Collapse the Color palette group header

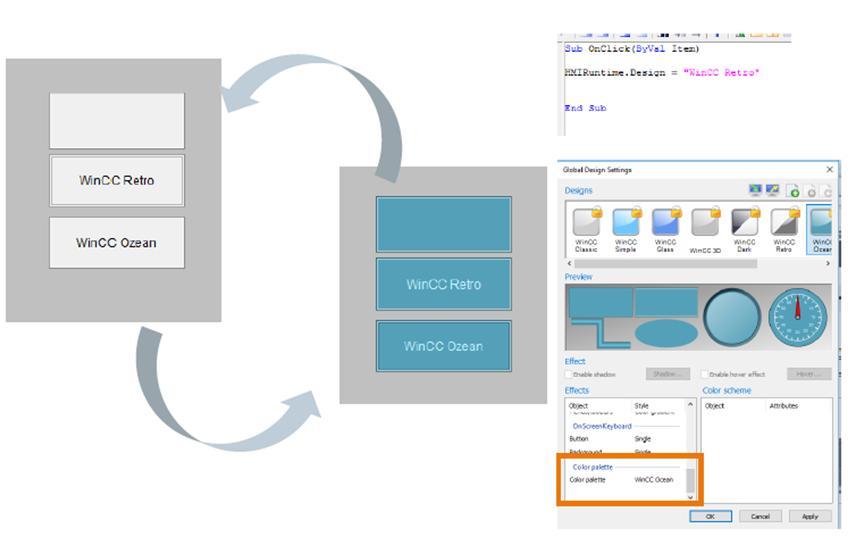(x=592, y=467)
